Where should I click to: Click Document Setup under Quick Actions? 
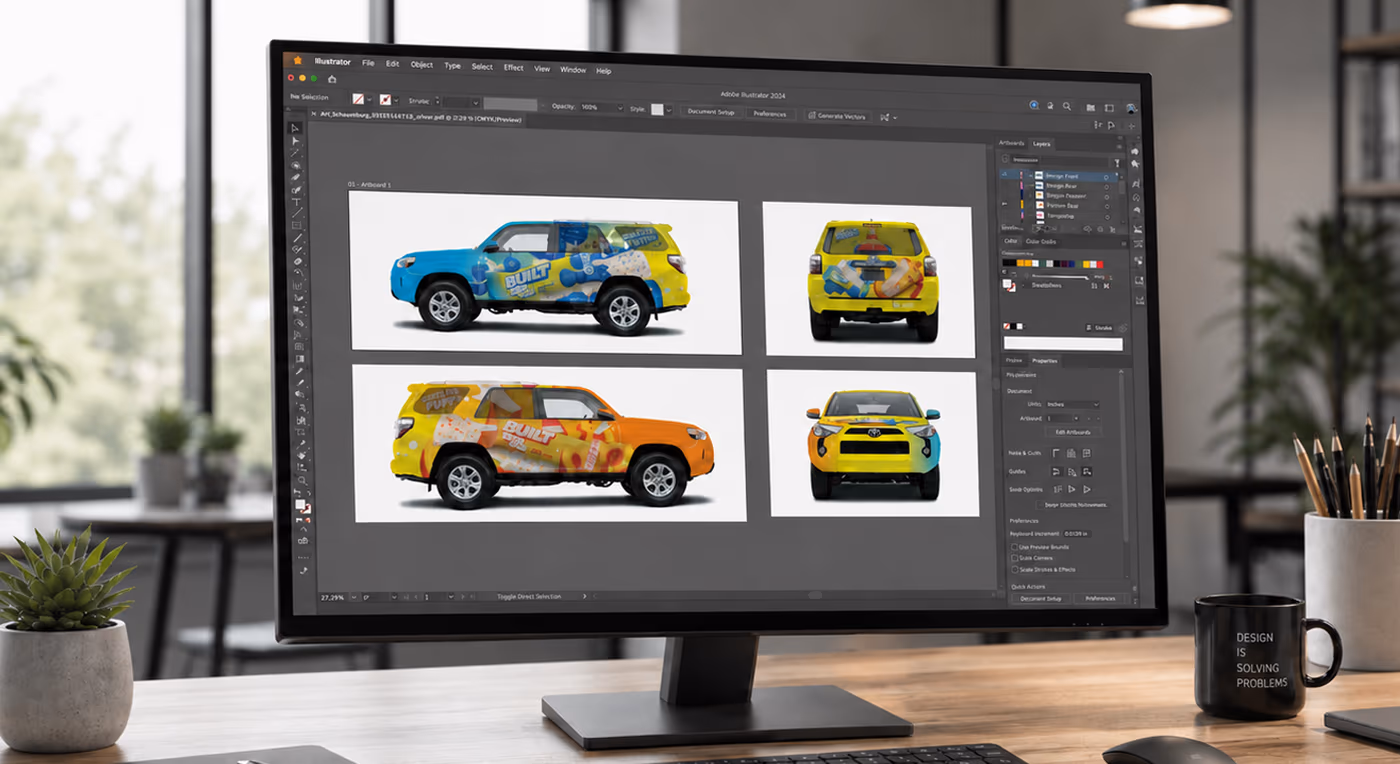[x=1041, y=598]
